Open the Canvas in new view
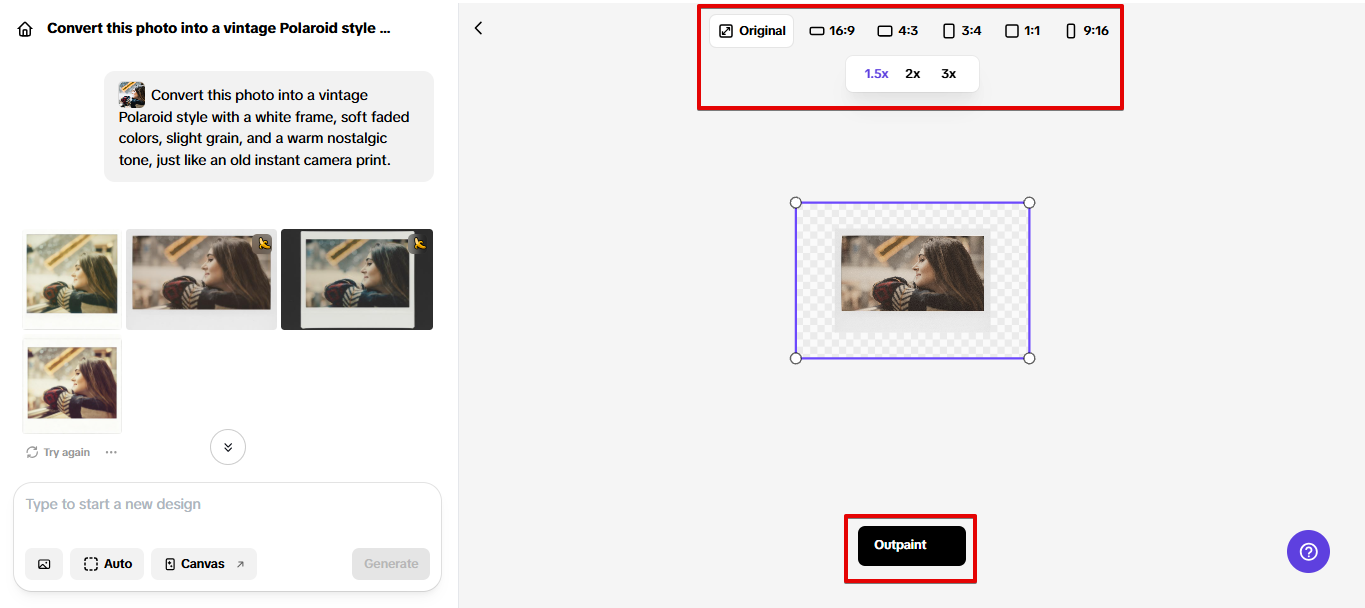The width and height of the screenshot is (1365, 608). point(204,564)
